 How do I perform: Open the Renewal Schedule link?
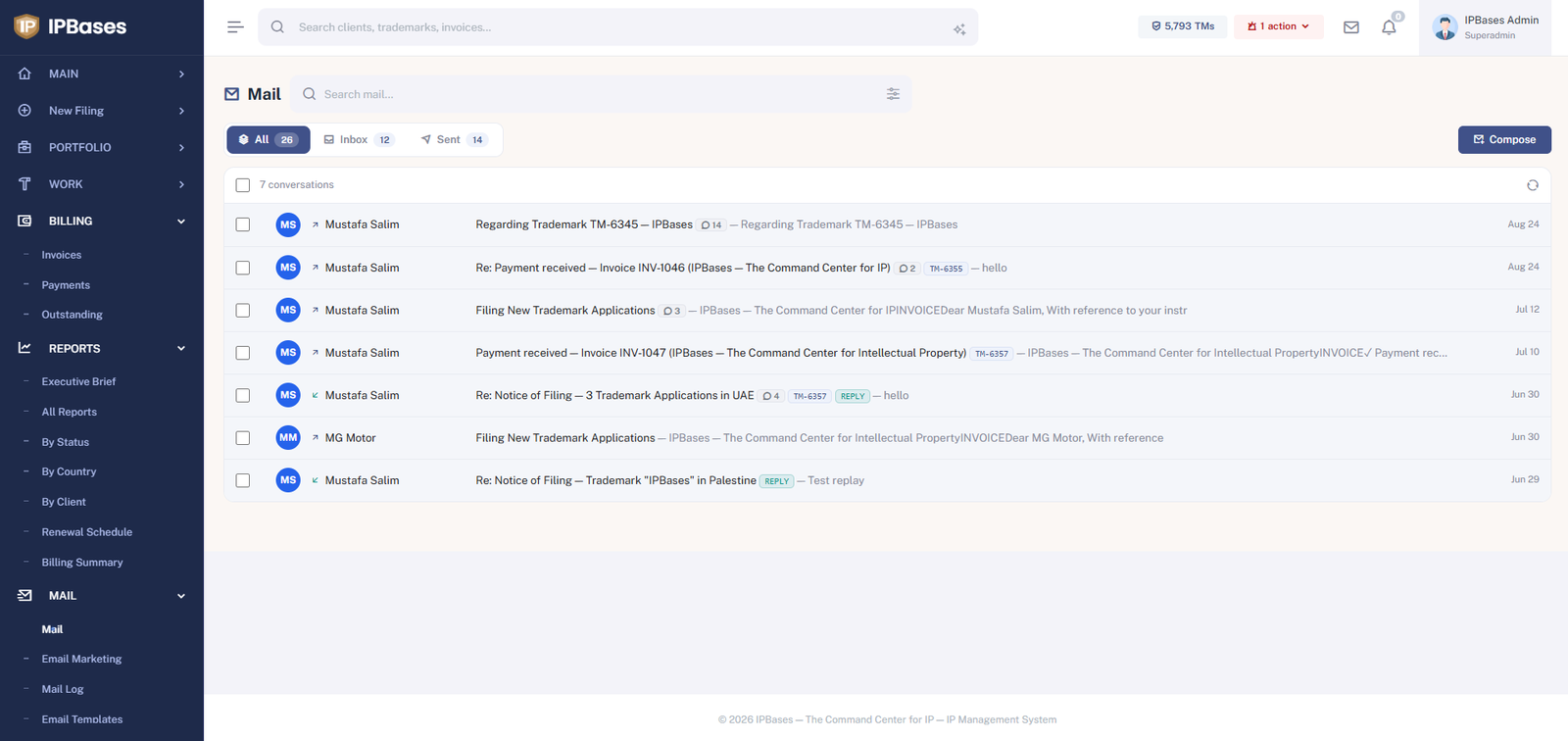click(x=86, y=532)
